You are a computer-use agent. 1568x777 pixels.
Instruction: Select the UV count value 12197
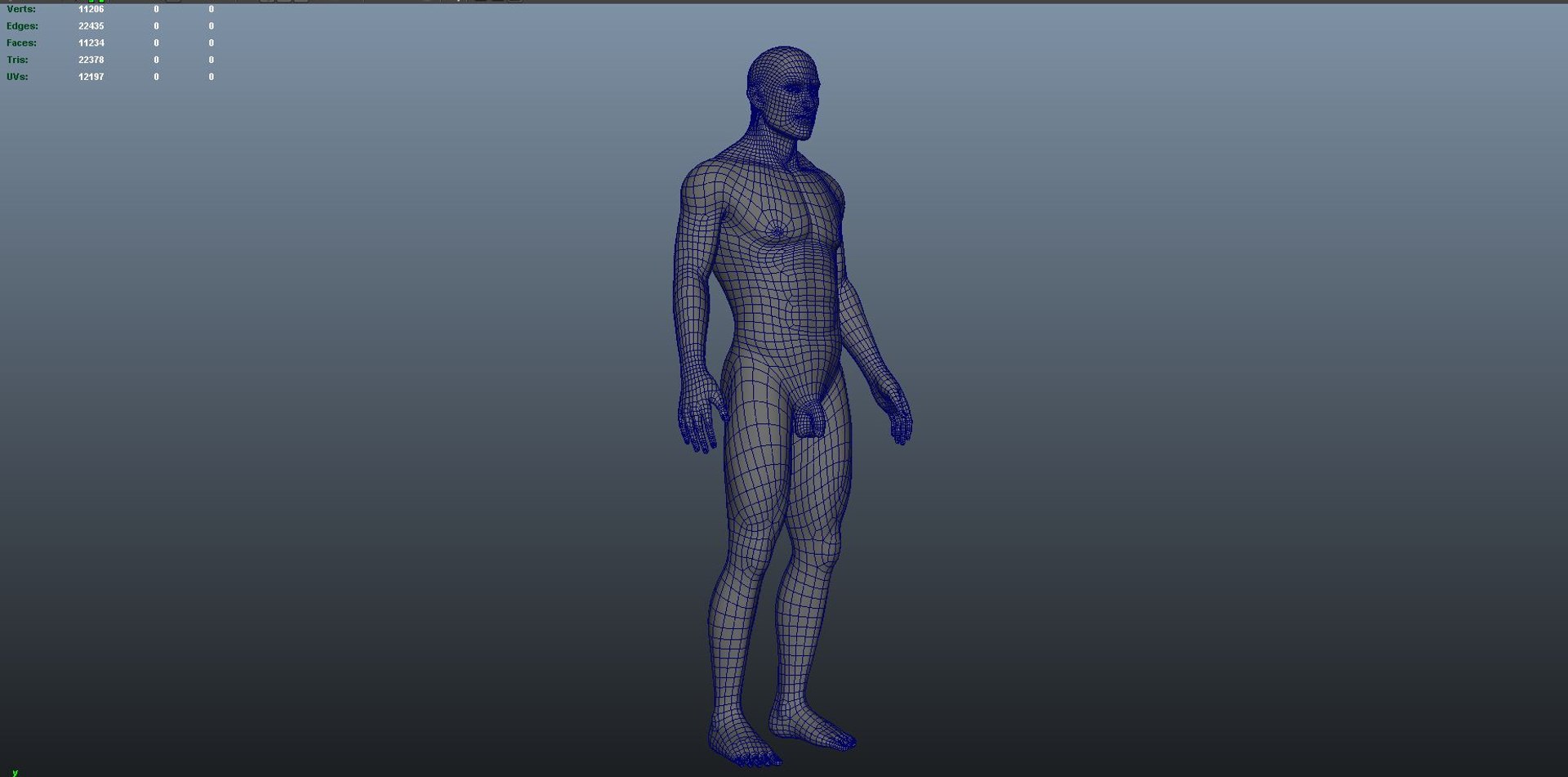[x=91, y=77]
